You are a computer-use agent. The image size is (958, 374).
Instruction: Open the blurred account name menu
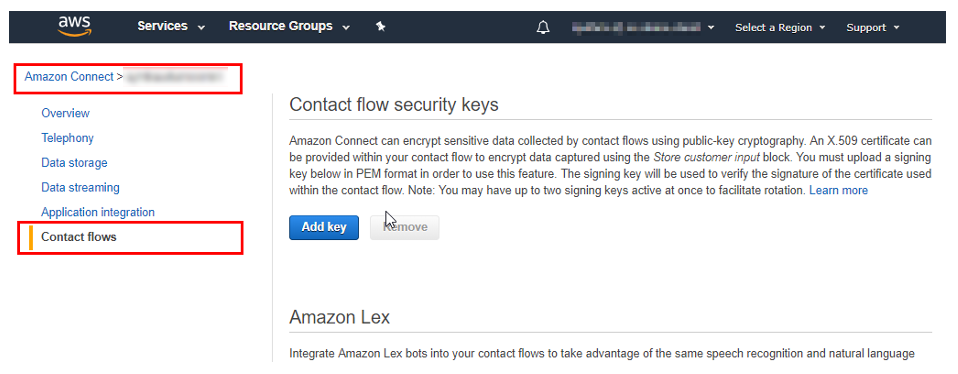click(x=643, y=28)
